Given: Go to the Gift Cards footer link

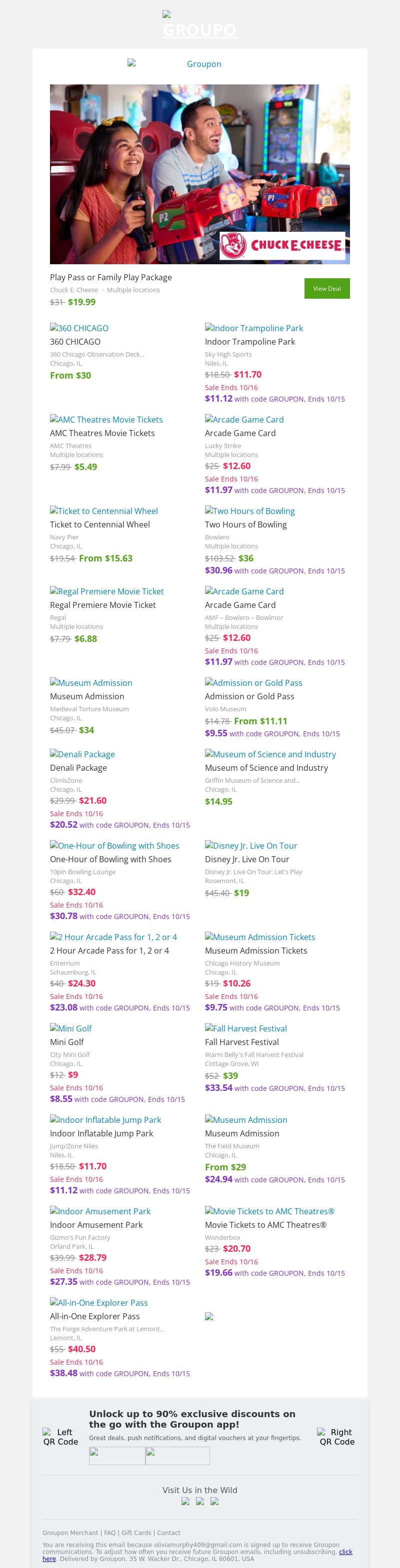Looking at the screenshot, I should (x=136, y=1533).
